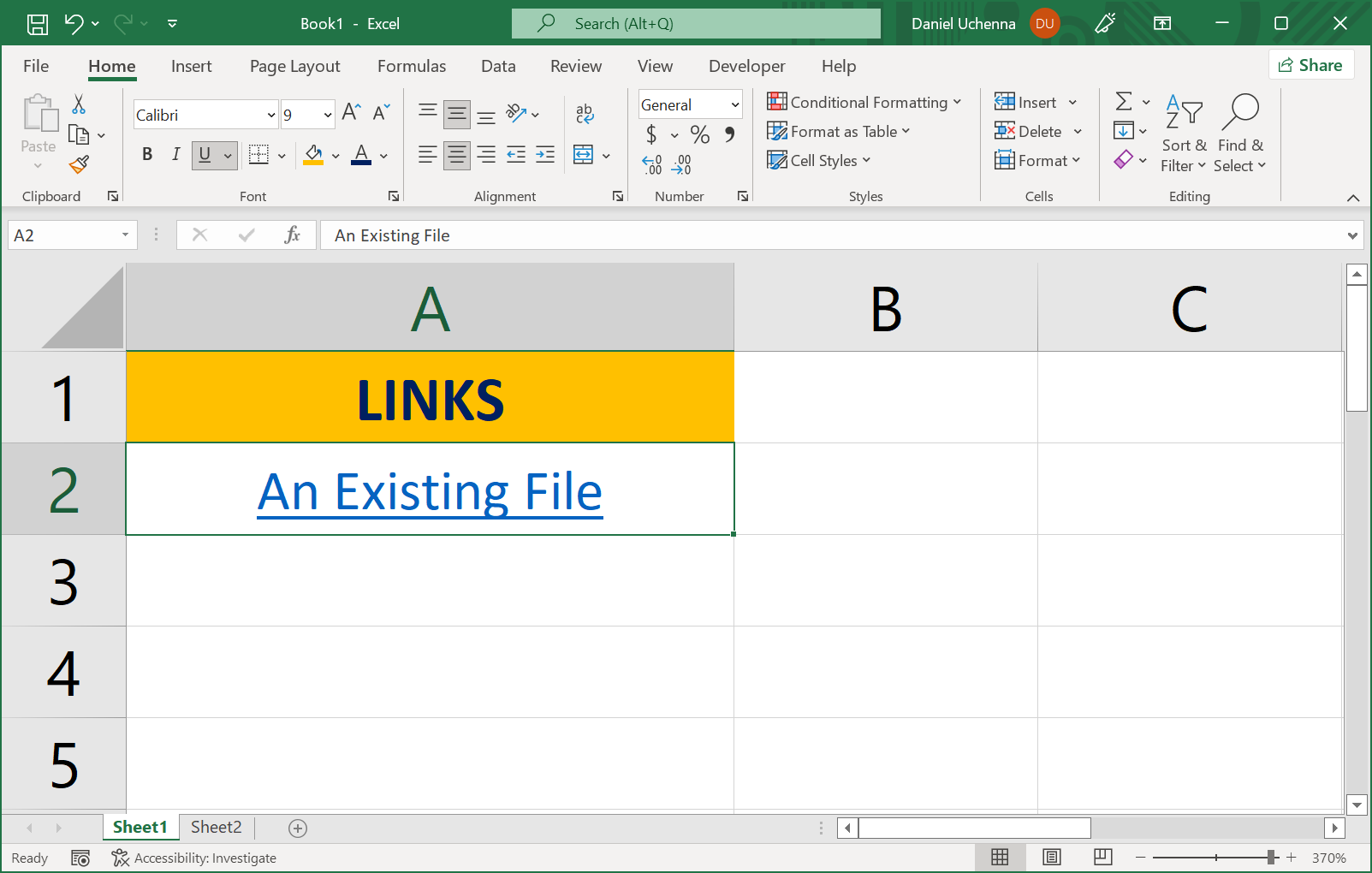Toggle Wrap Text on cell A2

(x=585, y=112)
